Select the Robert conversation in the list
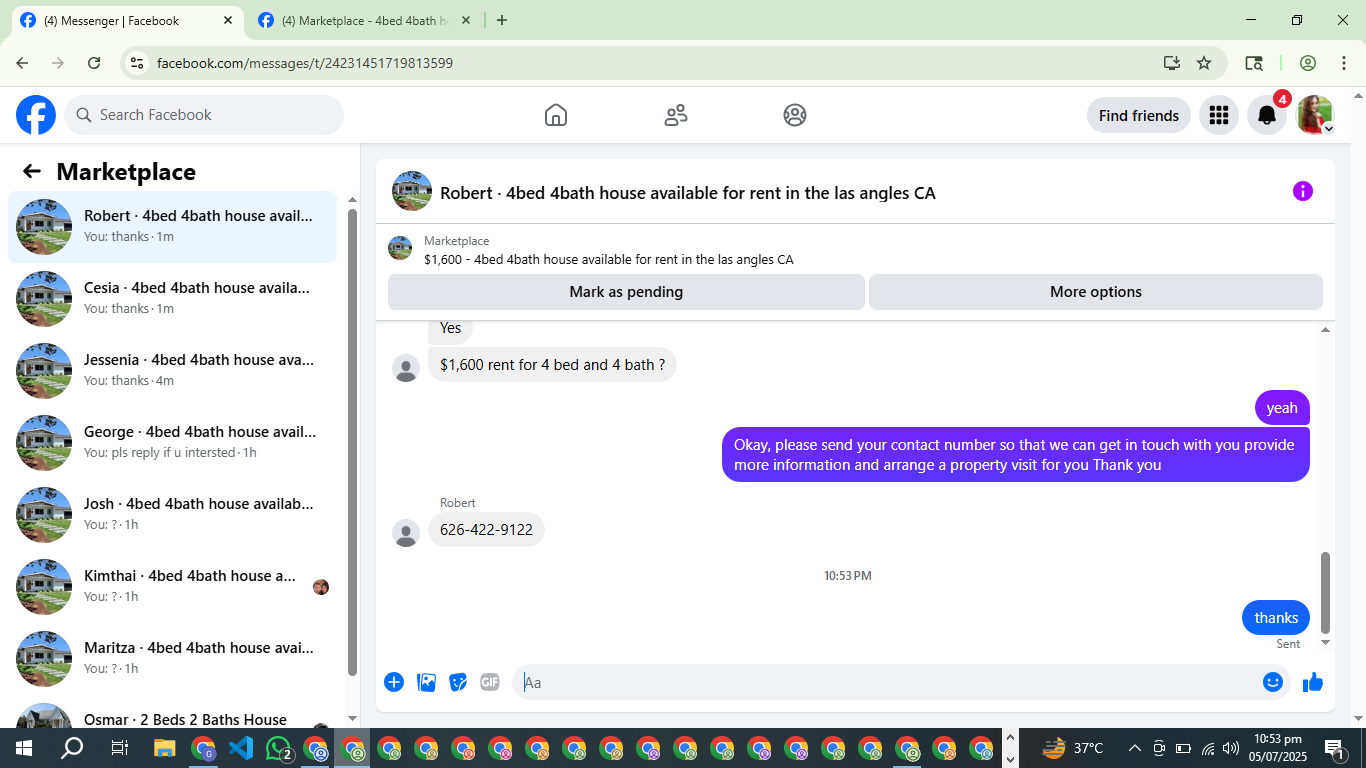Viewport: 1366px width, 768px height. pyautogui.click(x=172, y=227)
